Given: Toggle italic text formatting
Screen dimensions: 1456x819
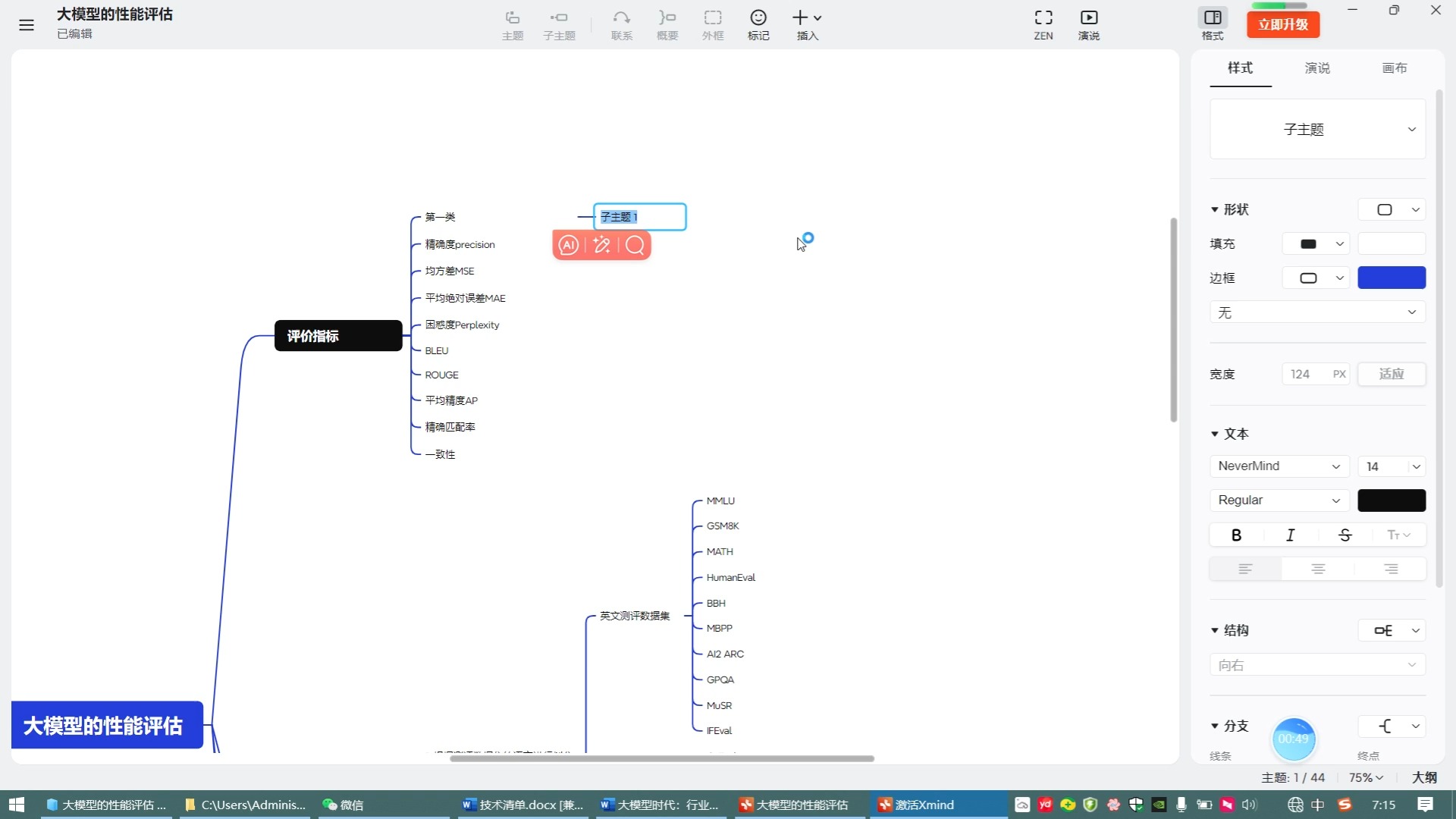Looking at the screenshot, I should tap(1291, 535).
